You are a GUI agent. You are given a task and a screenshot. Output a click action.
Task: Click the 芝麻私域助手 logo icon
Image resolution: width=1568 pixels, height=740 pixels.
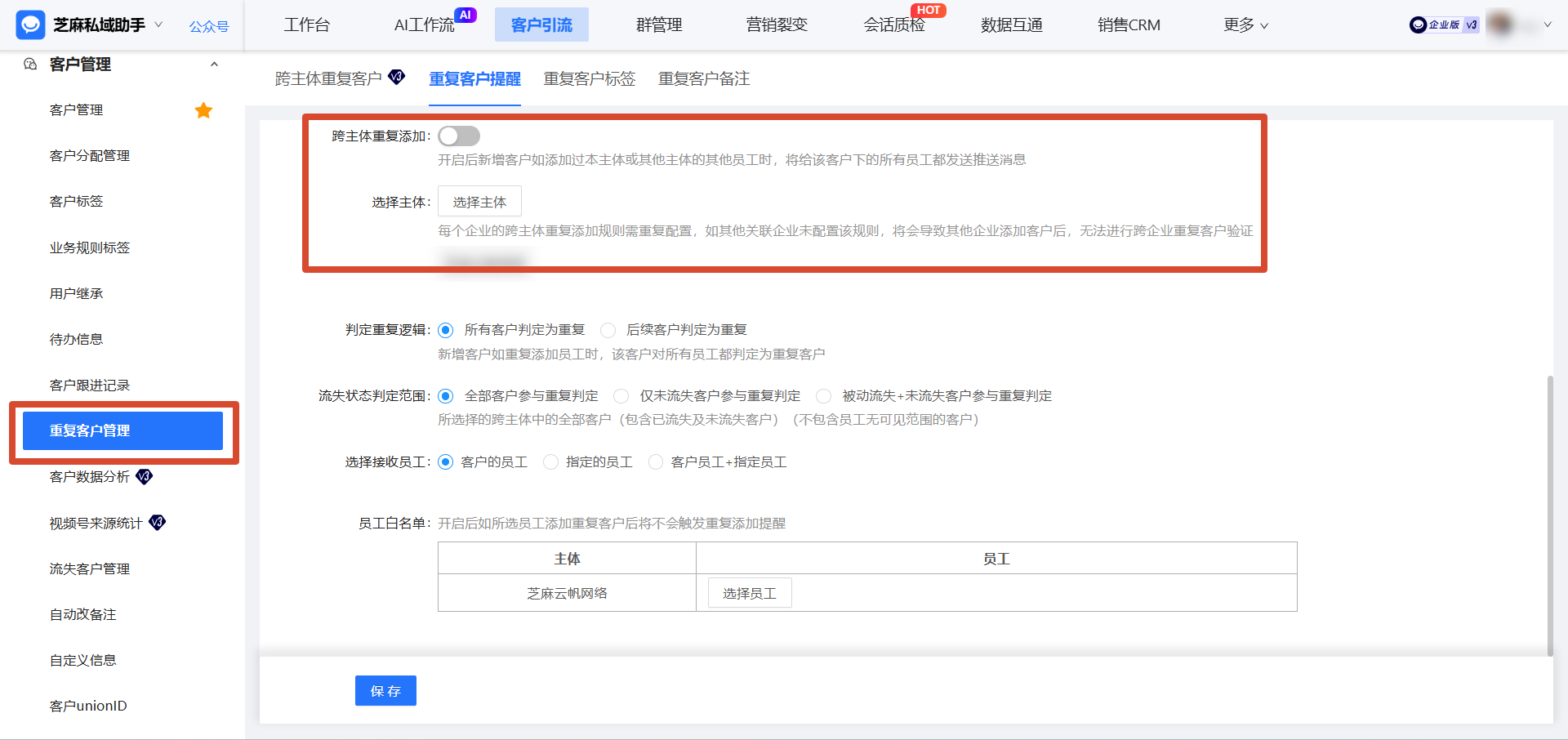(x=30, y=25)
